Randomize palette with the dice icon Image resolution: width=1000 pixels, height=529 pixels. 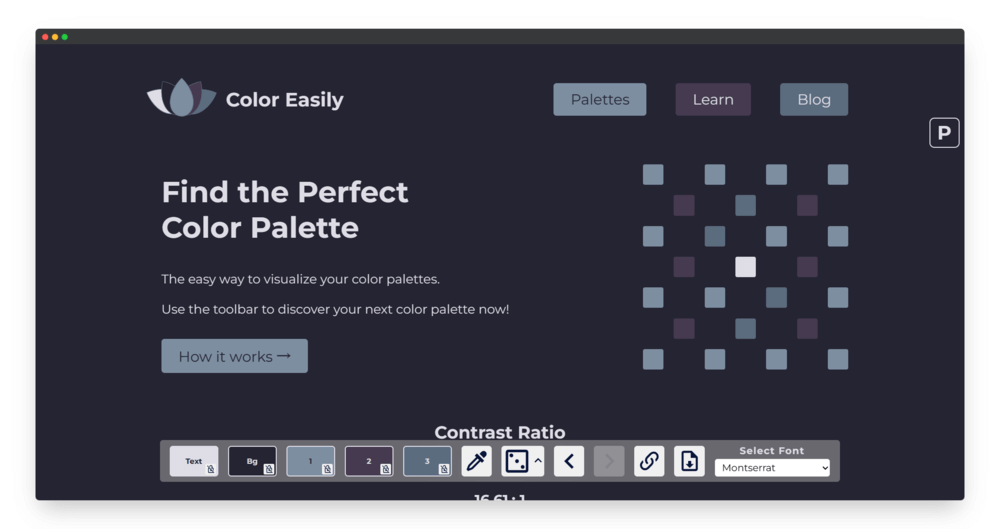click(x=516, y=461)
